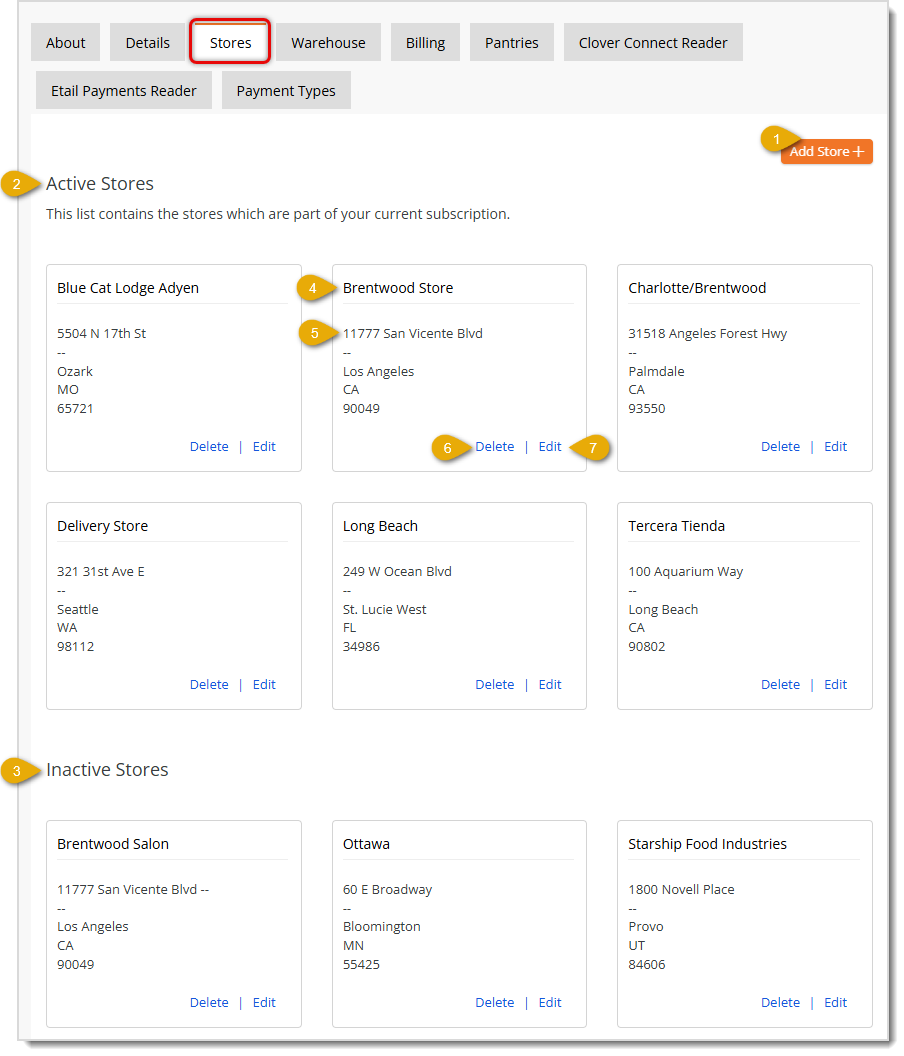Edit the Ottawa inactive store
This screenshot has width=904, height=1056.
point(550,1002)
